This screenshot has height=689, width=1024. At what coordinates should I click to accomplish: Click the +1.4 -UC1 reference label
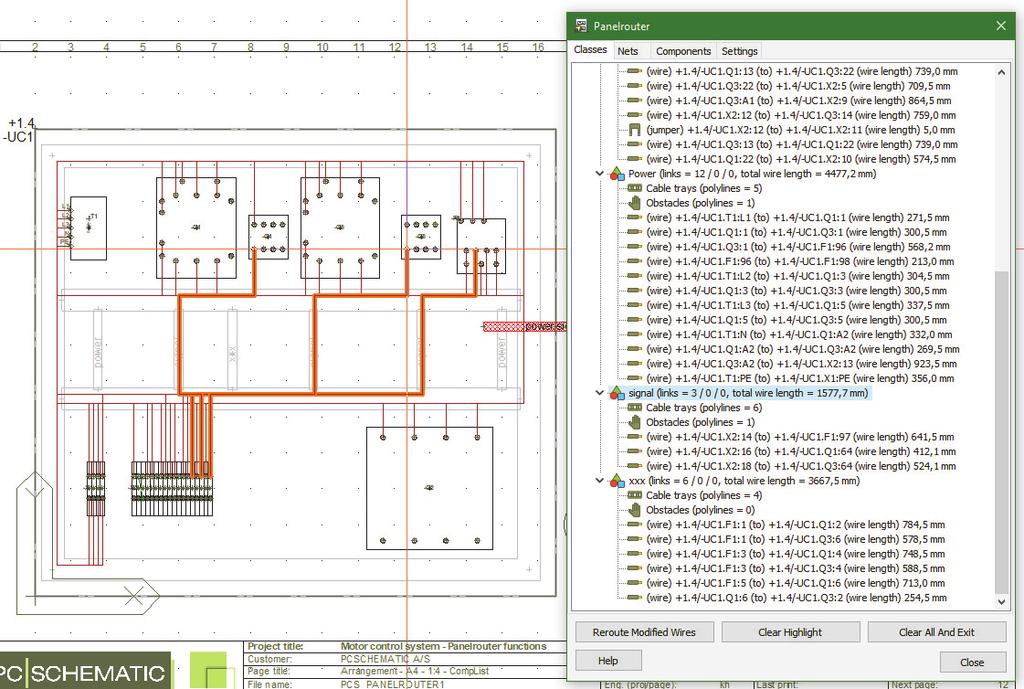pyautogui.click(x=19, y=130)
